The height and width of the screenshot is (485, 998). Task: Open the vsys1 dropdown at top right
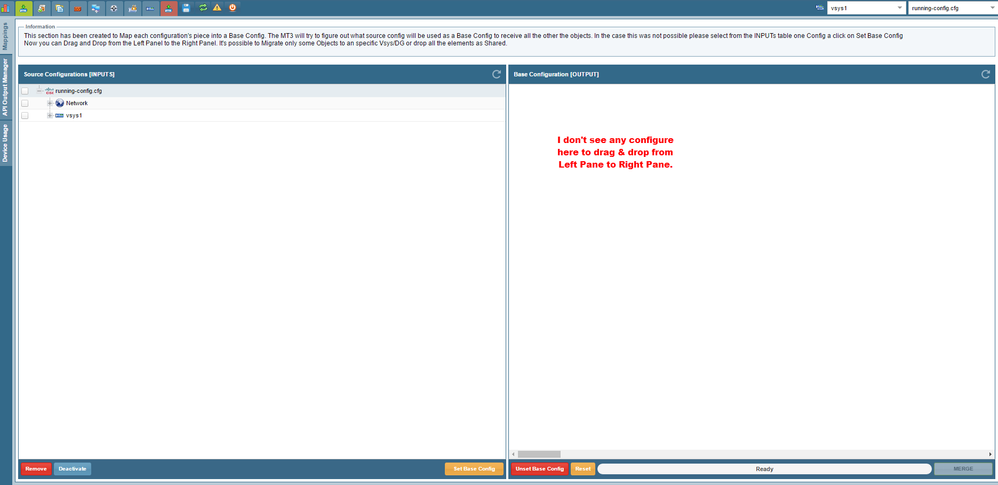click(865, 8)
